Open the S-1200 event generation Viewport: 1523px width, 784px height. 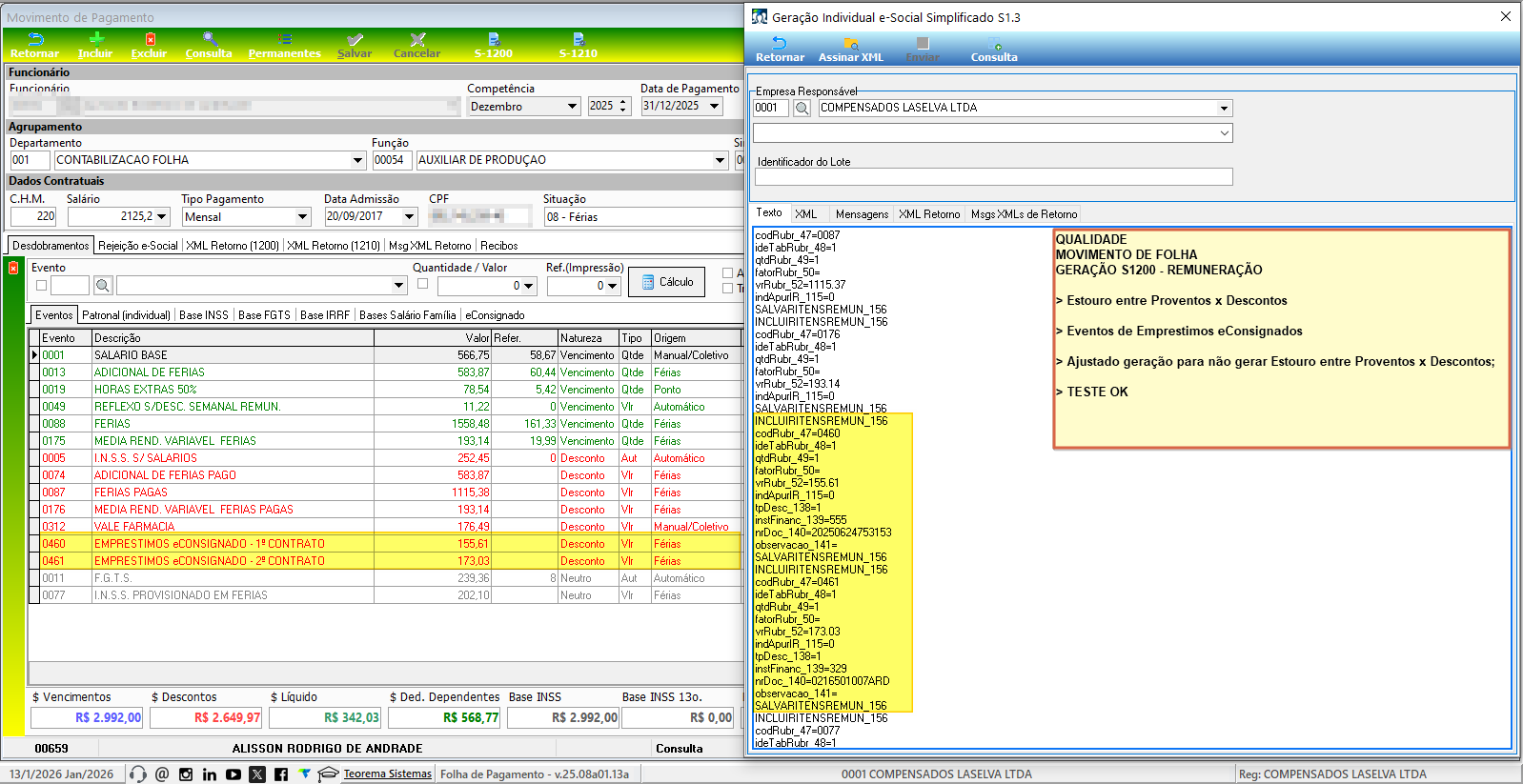coord(494,45)
